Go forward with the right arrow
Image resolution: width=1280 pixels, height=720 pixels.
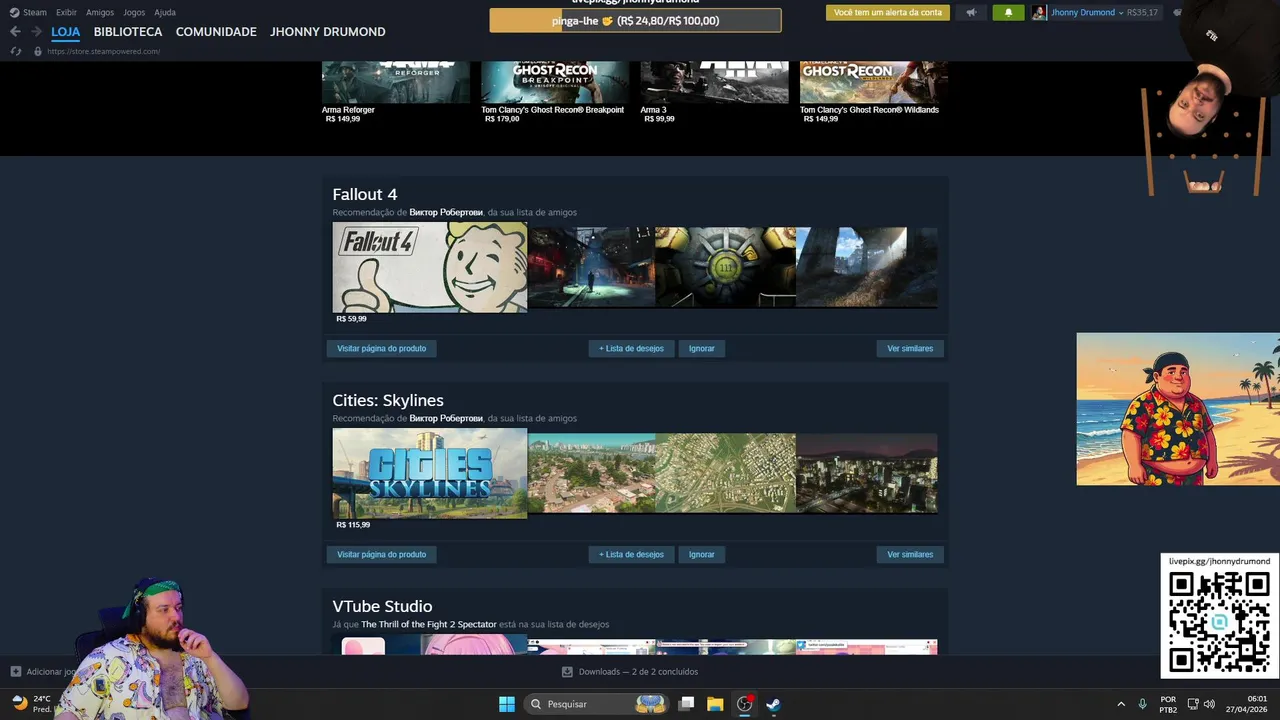[36, 32]
